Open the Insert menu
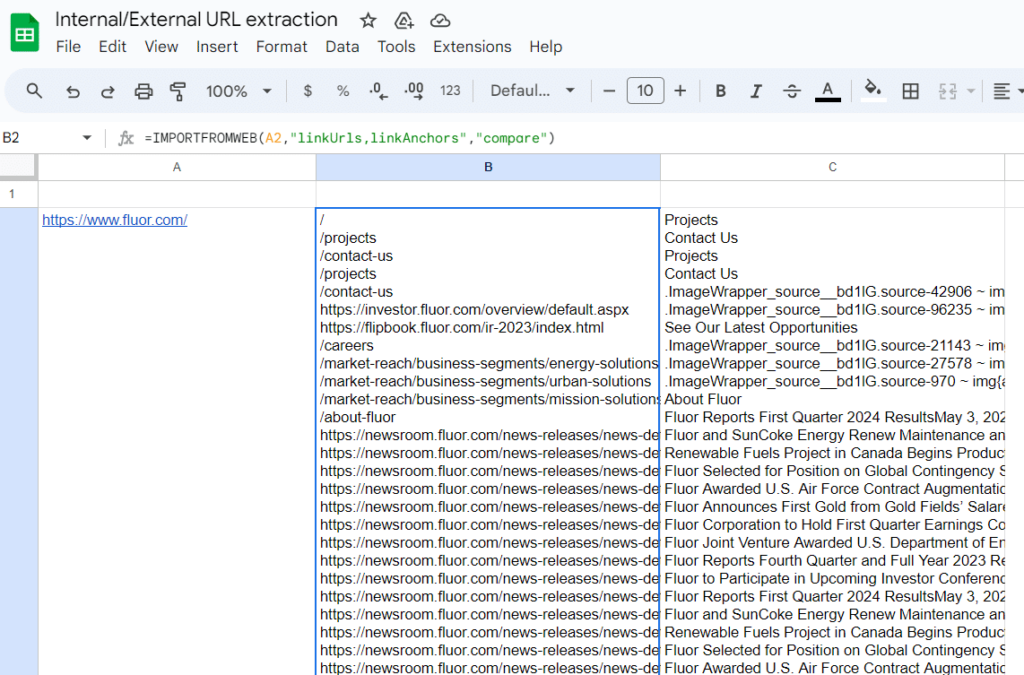1024x675 pixels. tap(217, 47)
